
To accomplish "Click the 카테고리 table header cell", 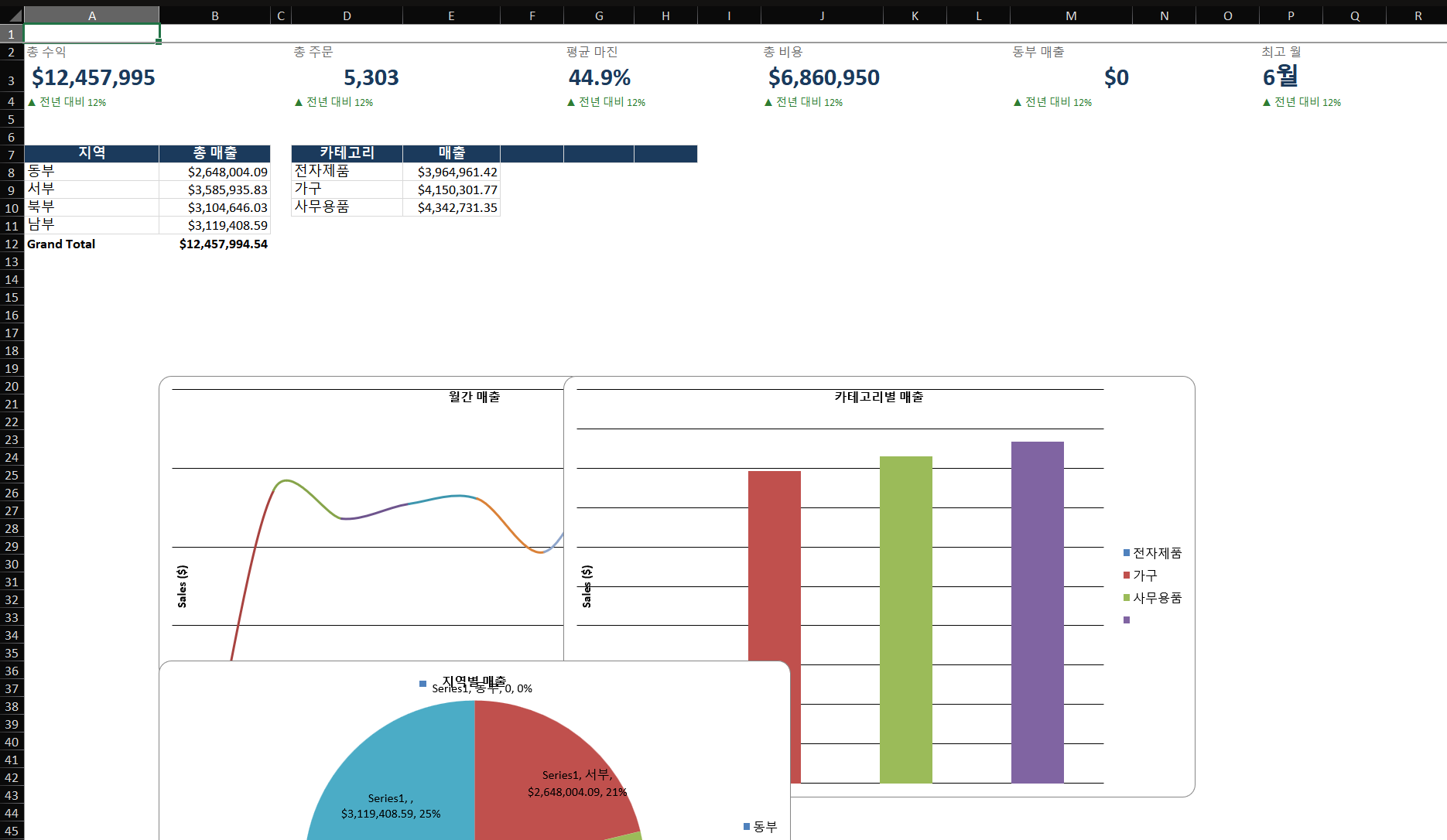I will (347, 153).
